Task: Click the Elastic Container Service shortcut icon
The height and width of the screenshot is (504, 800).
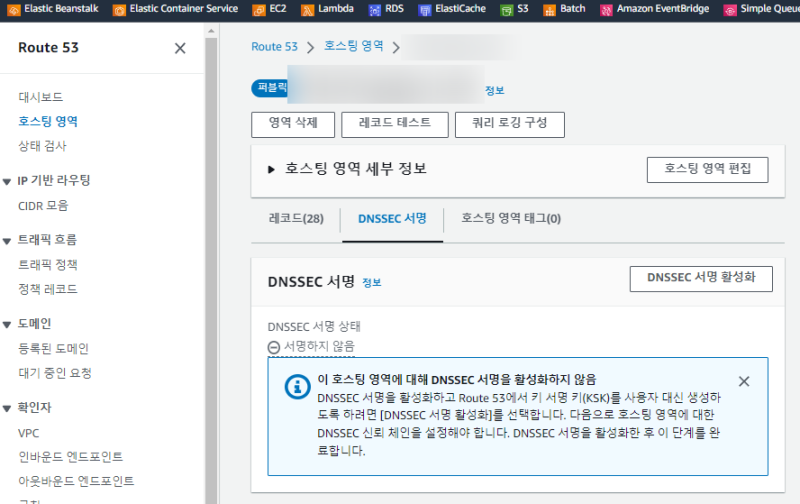Action: point(120,9)
